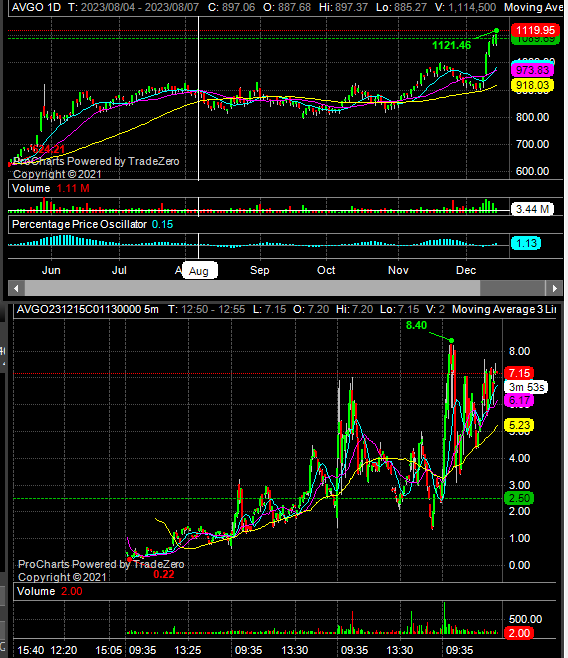Click the 500.00 volume axis label

525,619
